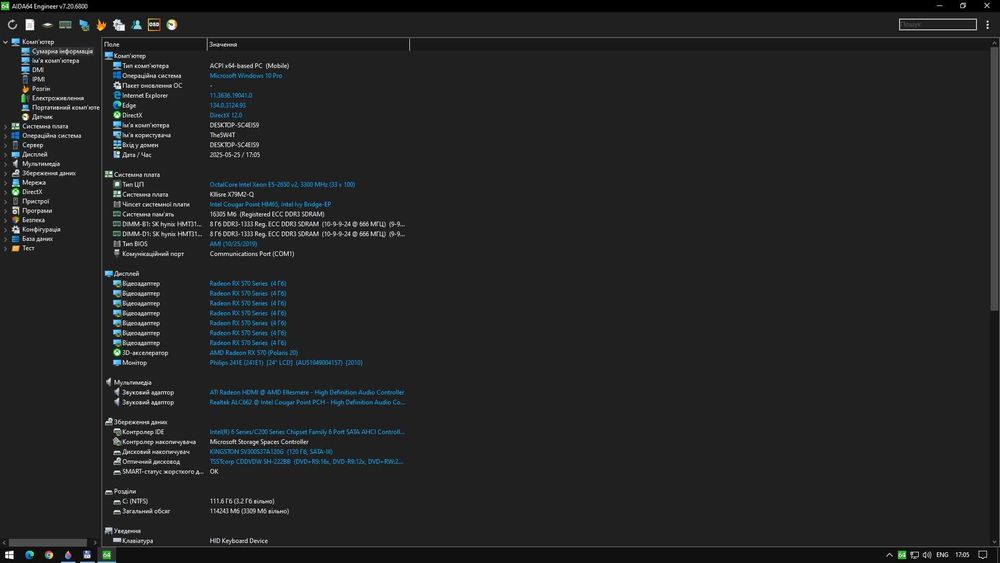1000x563 pixels.
Task: Click the AIDA64 taskbar button
Action: pyautogui.click(x=107, y=555)
